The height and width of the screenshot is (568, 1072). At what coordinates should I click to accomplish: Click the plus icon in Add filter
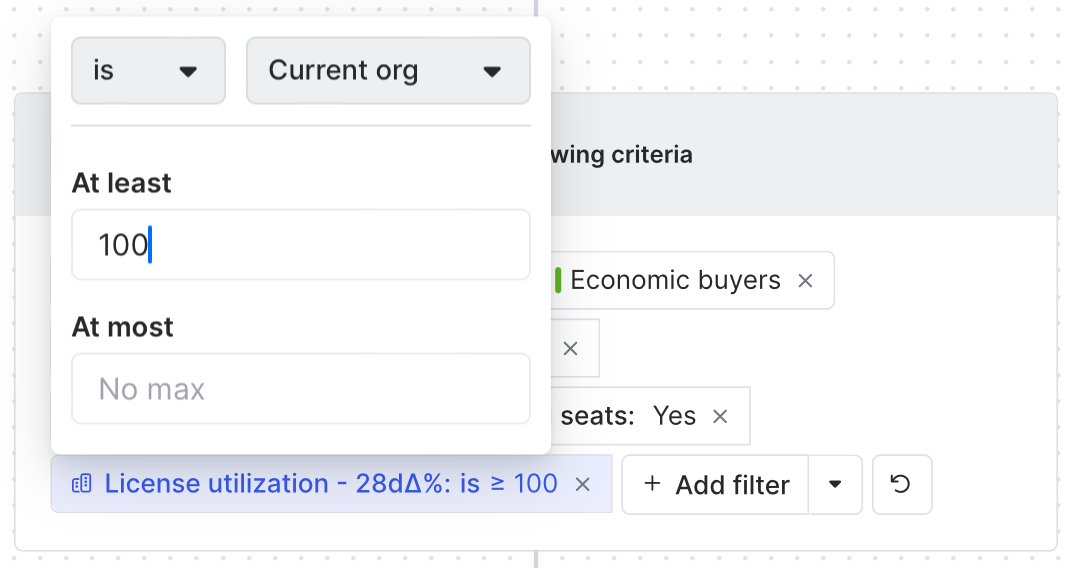pos(652,484)
